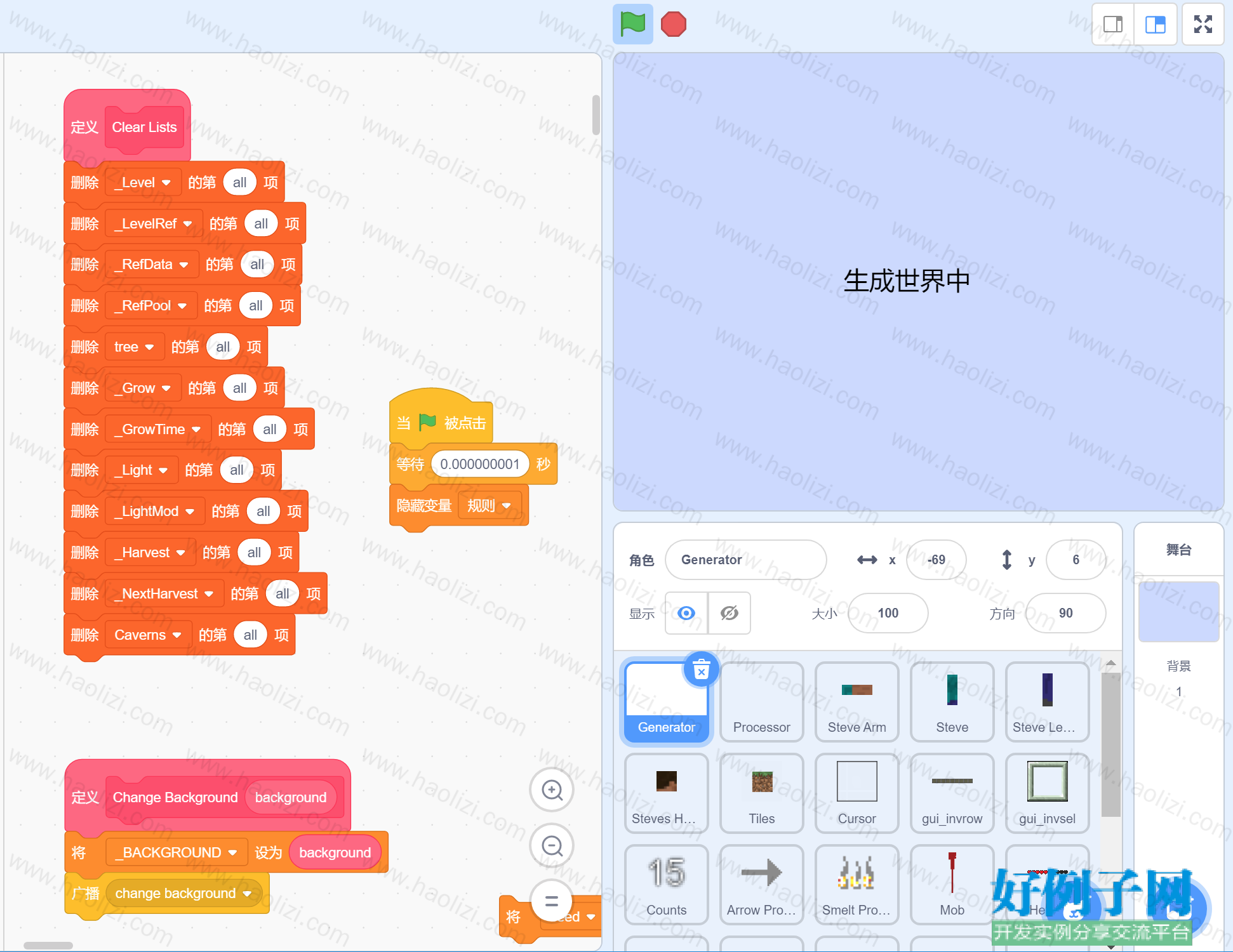Click the stage backdrop thumbnail
Screen dimensions: 1233x952
1178,612
